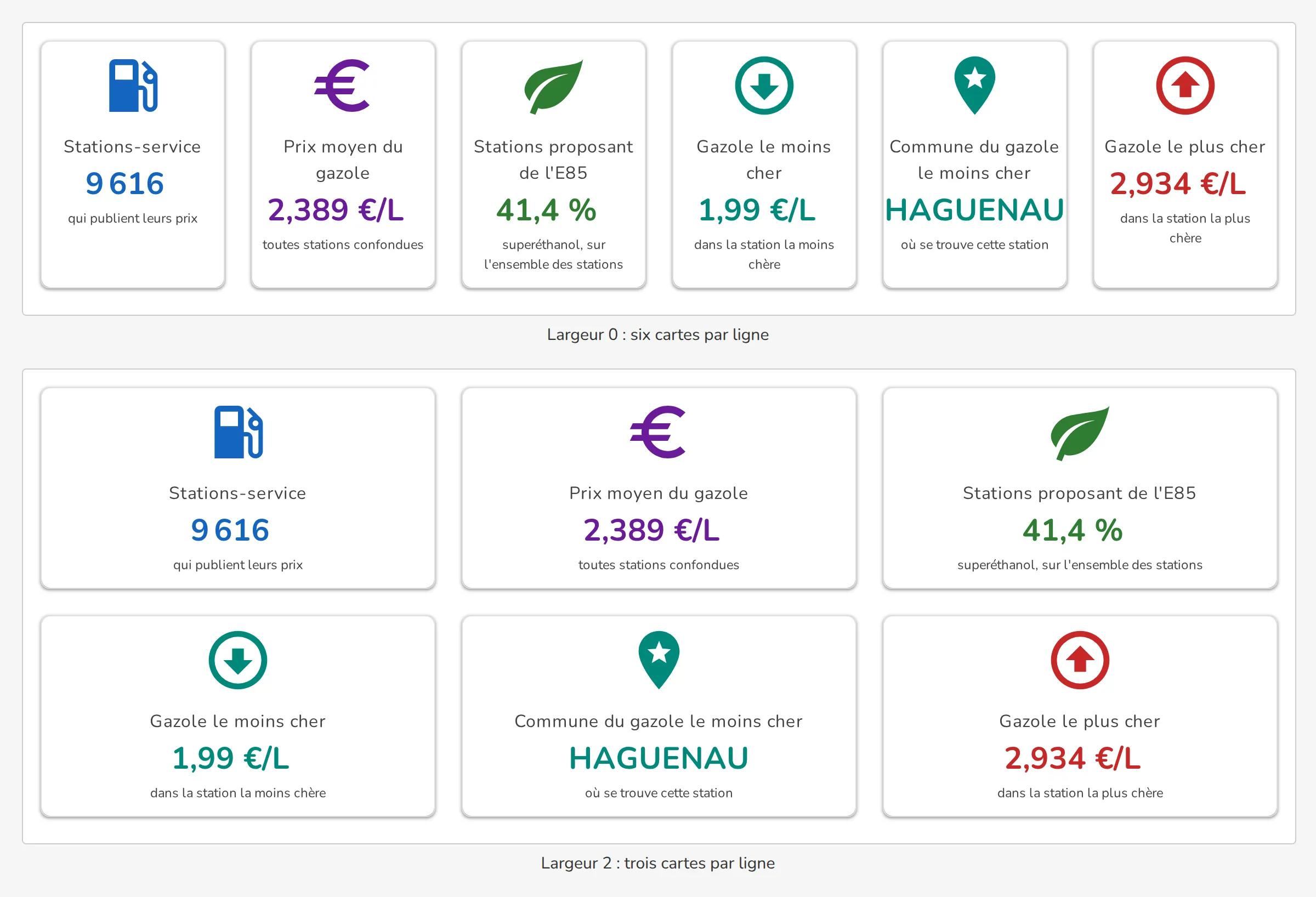Click the fuel pump icon in the three-card layout
Viewport: 1316px width, 897px height.
coord(239,432)
